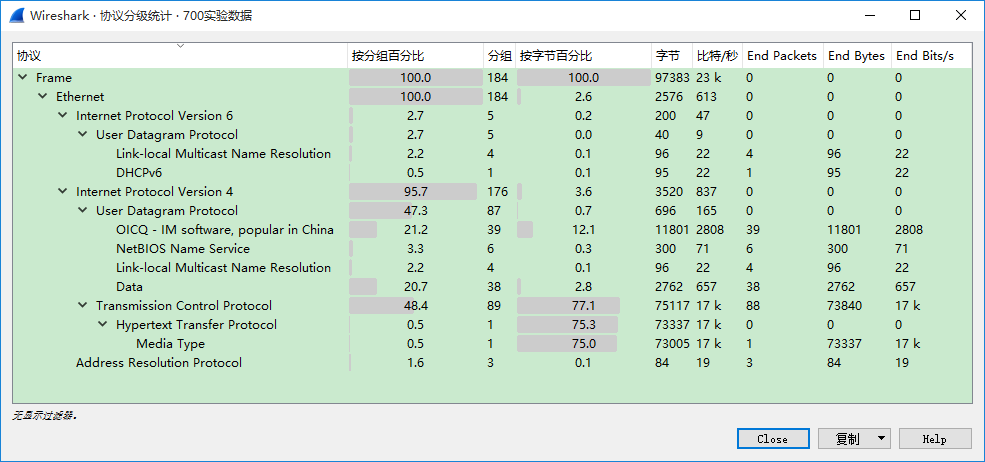Screen dimensions: 985x462
Task: Click the 2762 End Bytes value for Data
Action: [841, 287]
